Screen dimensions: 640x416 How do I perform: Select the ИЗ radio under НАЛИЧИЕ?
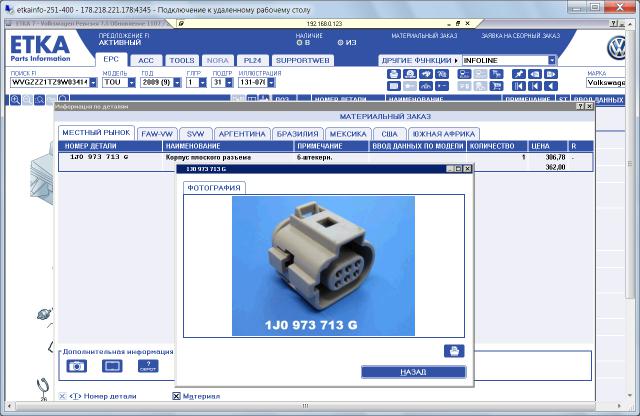tap(340, 42)
